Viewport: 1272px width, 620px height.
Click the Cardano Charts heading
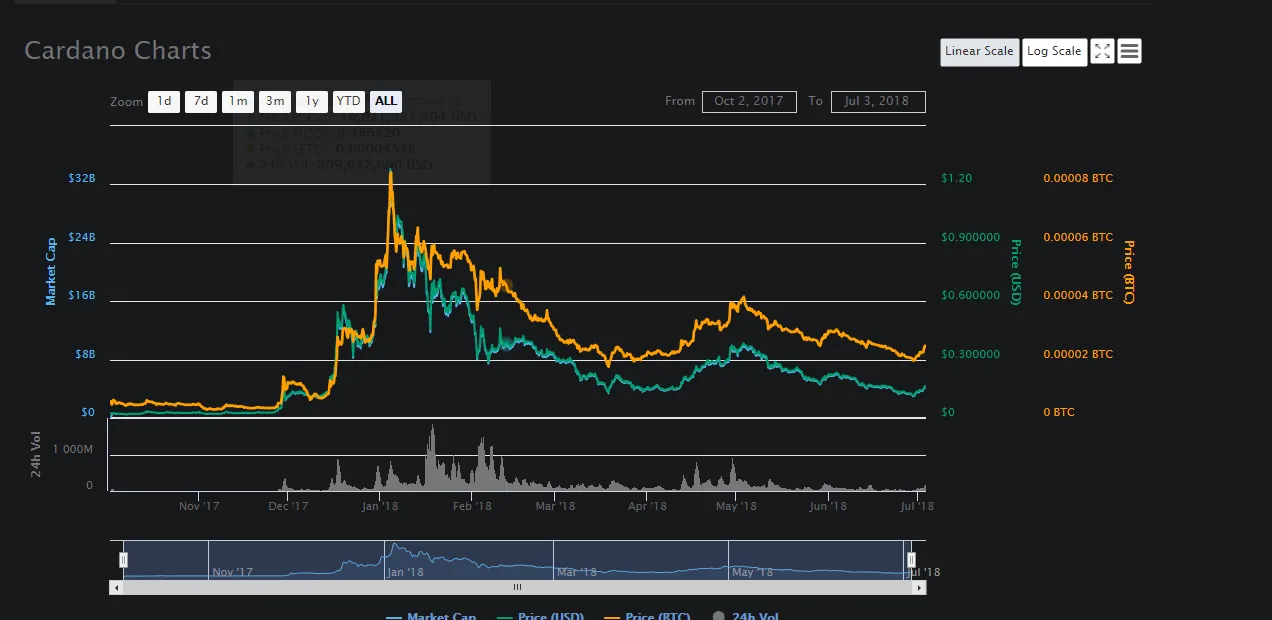click(x=118, y=50)
